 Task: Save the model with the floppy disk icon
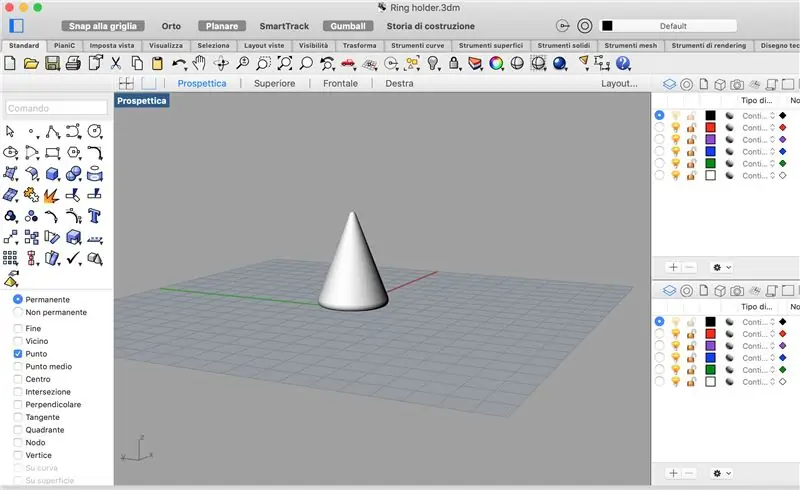(52, 63)
